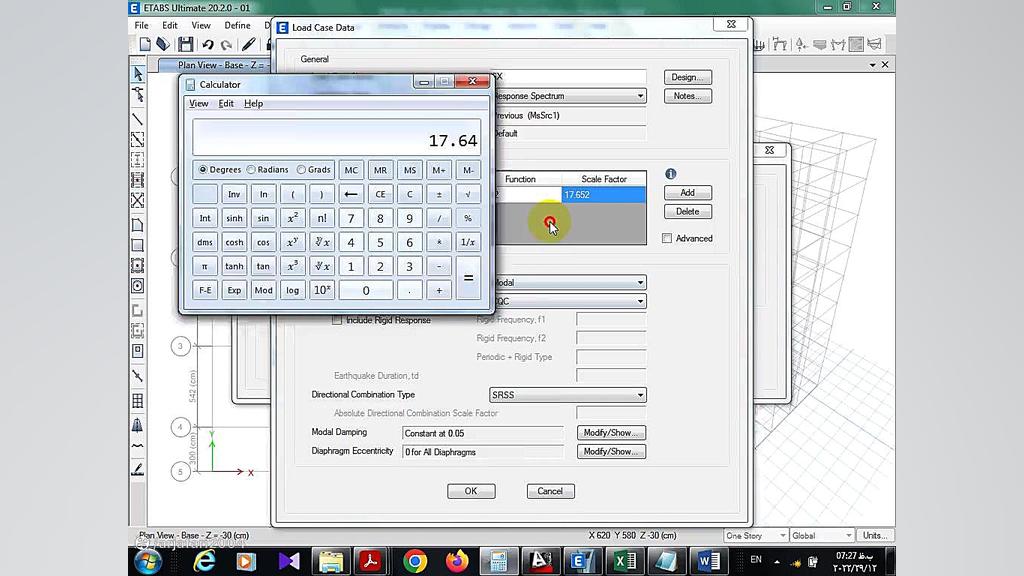Click the pencil Refresh icon in ETABS toolbar
1024x576 pixels.
tap(248, 44)
